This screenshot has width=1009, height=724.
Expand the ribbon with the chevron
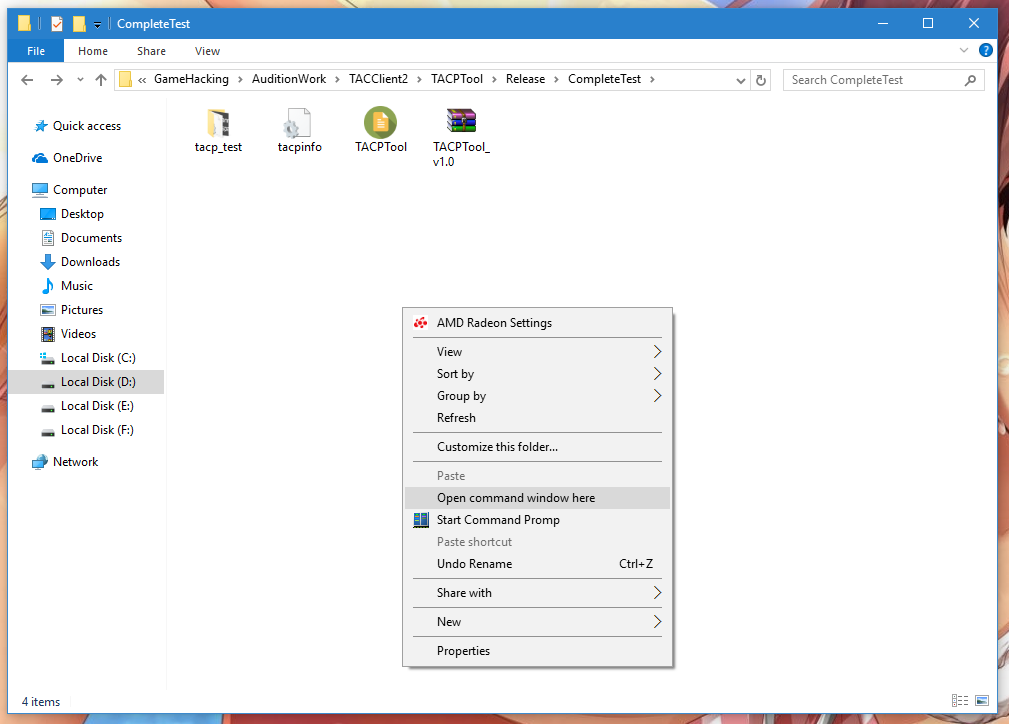pos(964,51)
